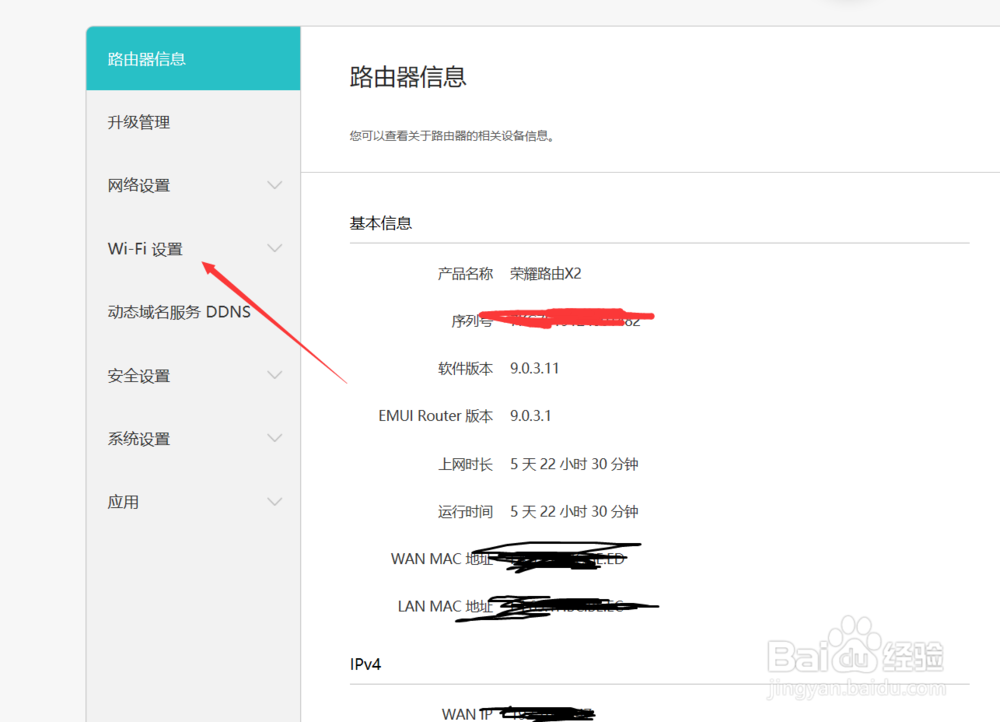Click the page description text below heading
The height and width of the screenshot is (722, 1000).
[452, 136]
